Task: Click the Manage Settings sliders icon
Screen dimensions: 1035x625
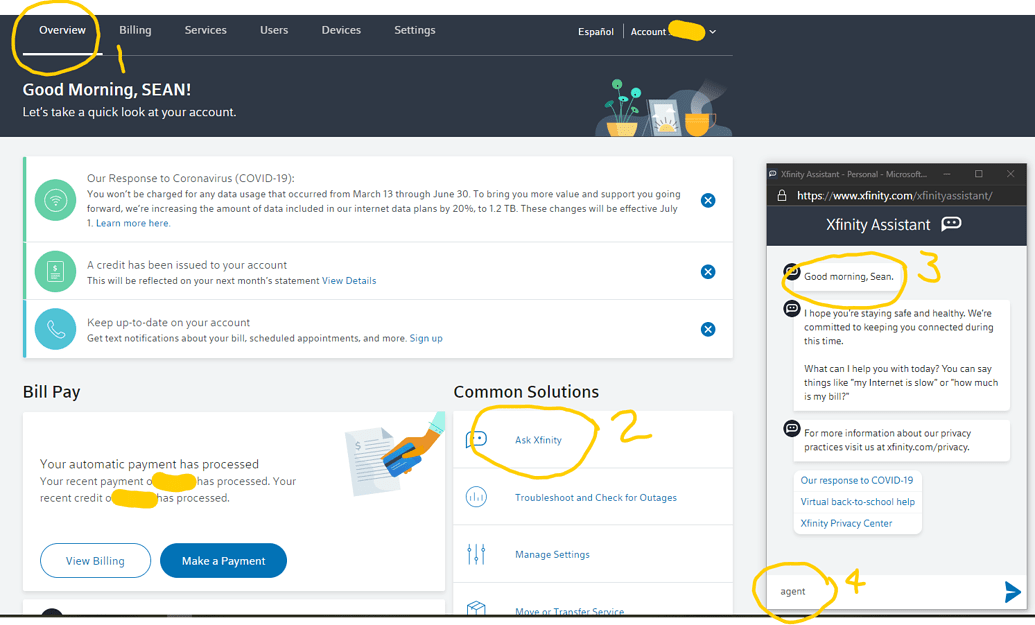Action: [x=476, y=554]
